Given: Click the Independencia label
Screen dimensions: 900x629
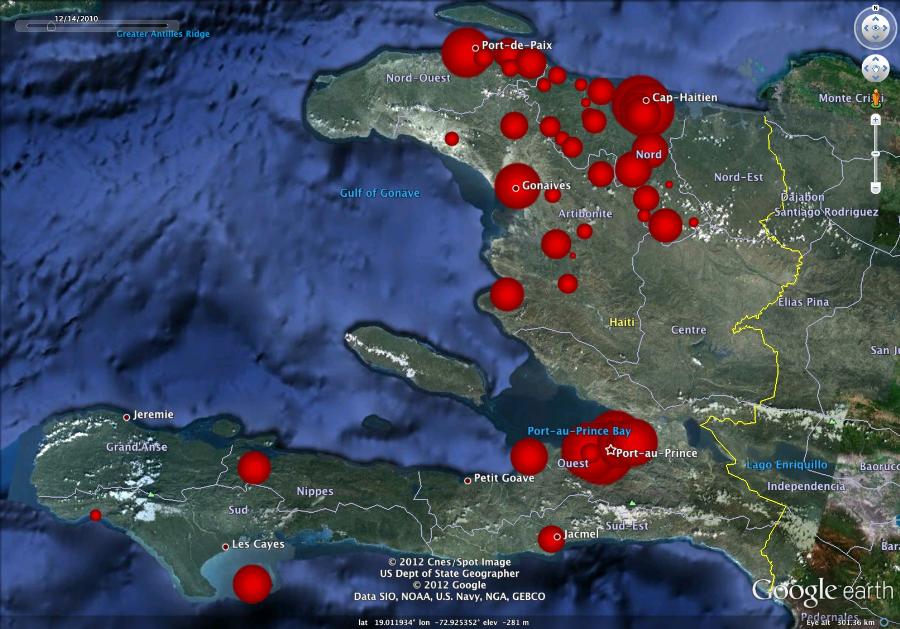Looking at the screenshot, I should pyautogui.click(x=806, y=487).
